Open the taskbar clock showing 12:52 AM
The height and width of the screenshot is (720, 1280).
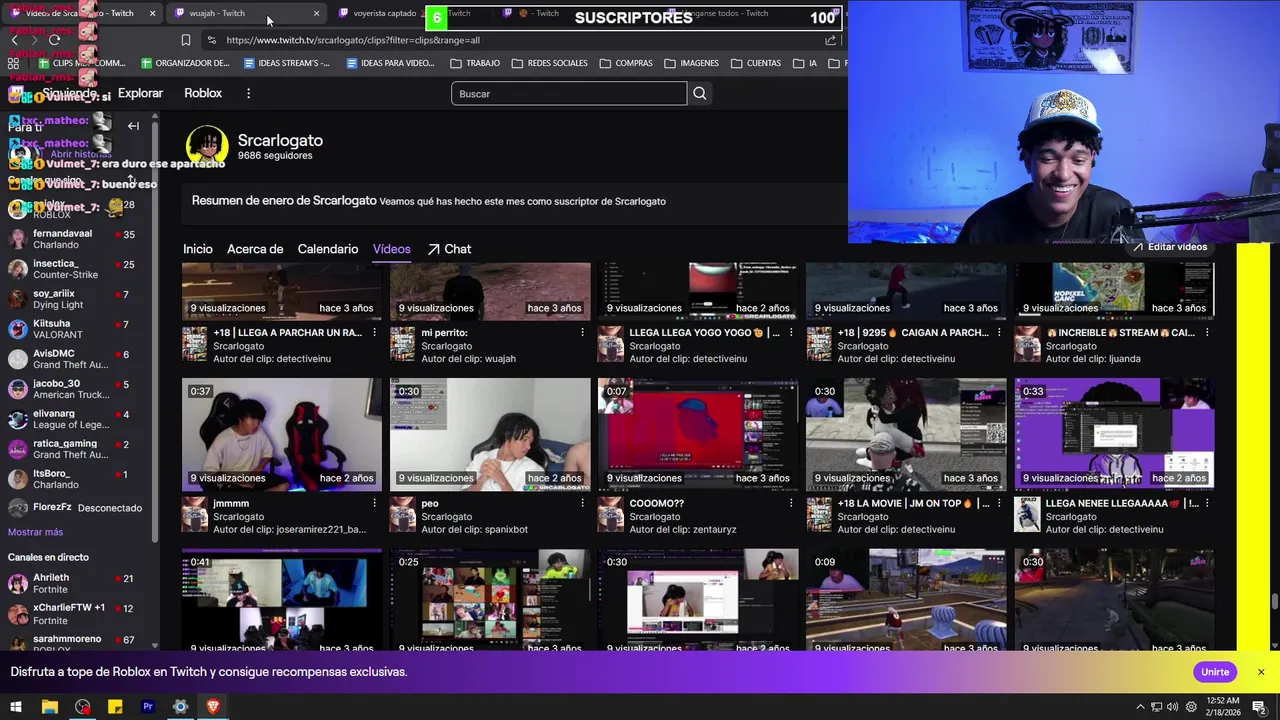[x=1222, y=707]
